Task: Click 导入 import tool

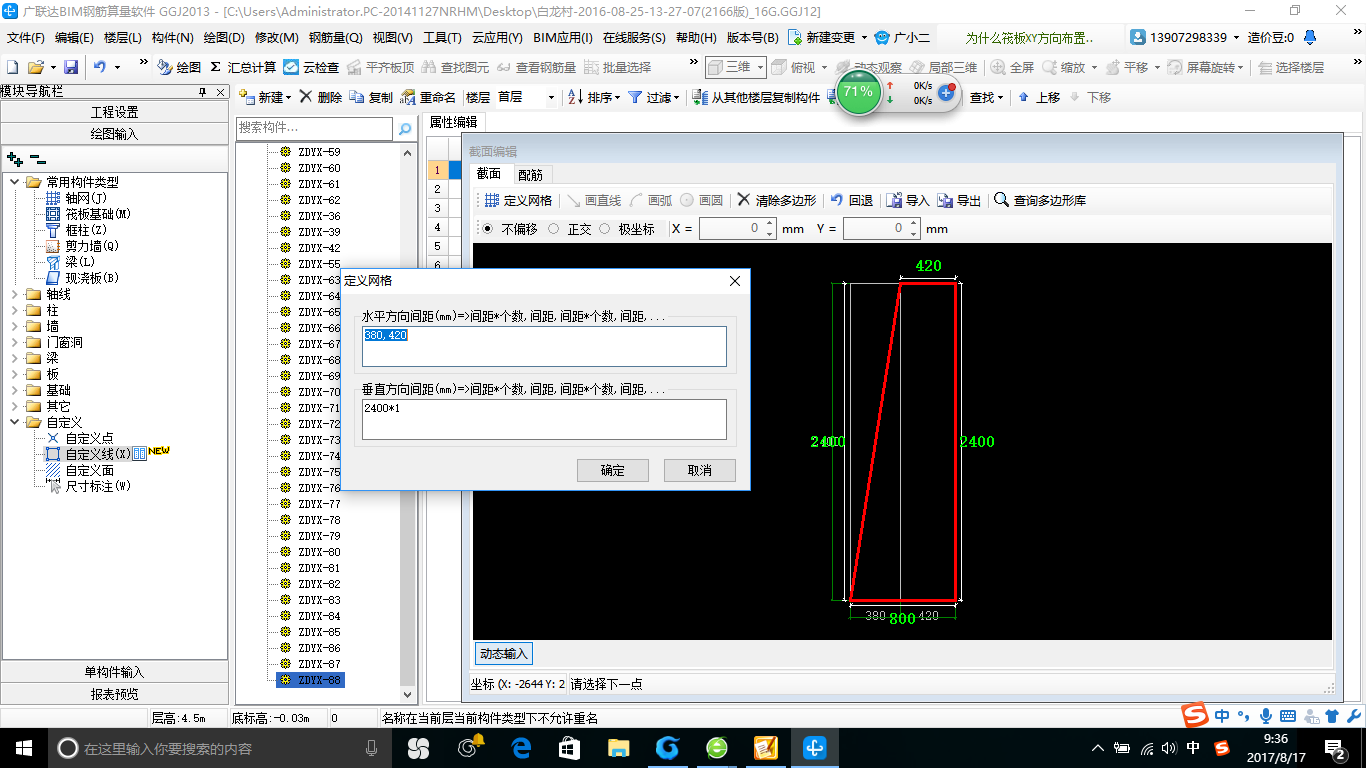Action: tap(908, 200)
